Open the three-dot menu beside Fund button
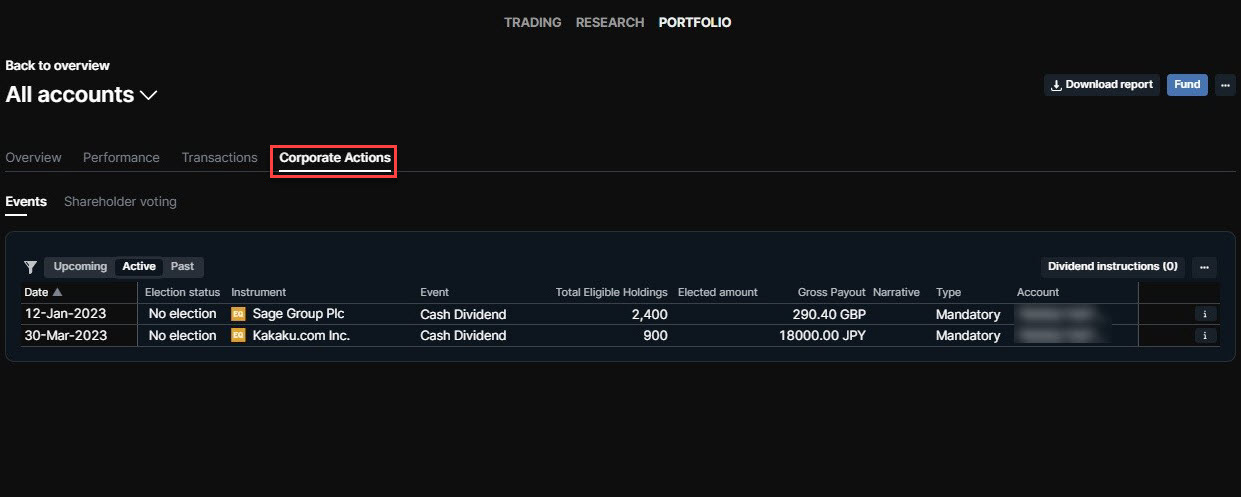The image size is (1241, 497). click(x=1225, y=85)
